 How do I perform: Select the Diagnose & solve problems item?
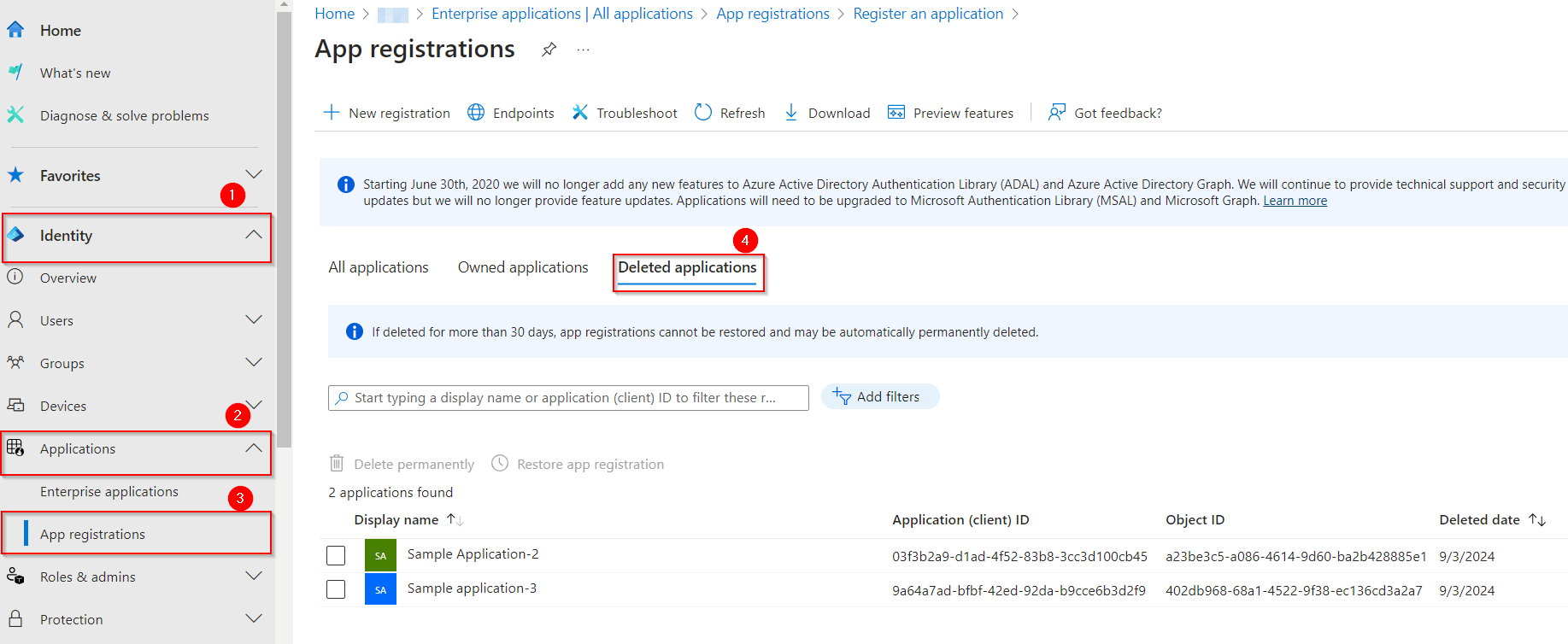tap(124, 115)
